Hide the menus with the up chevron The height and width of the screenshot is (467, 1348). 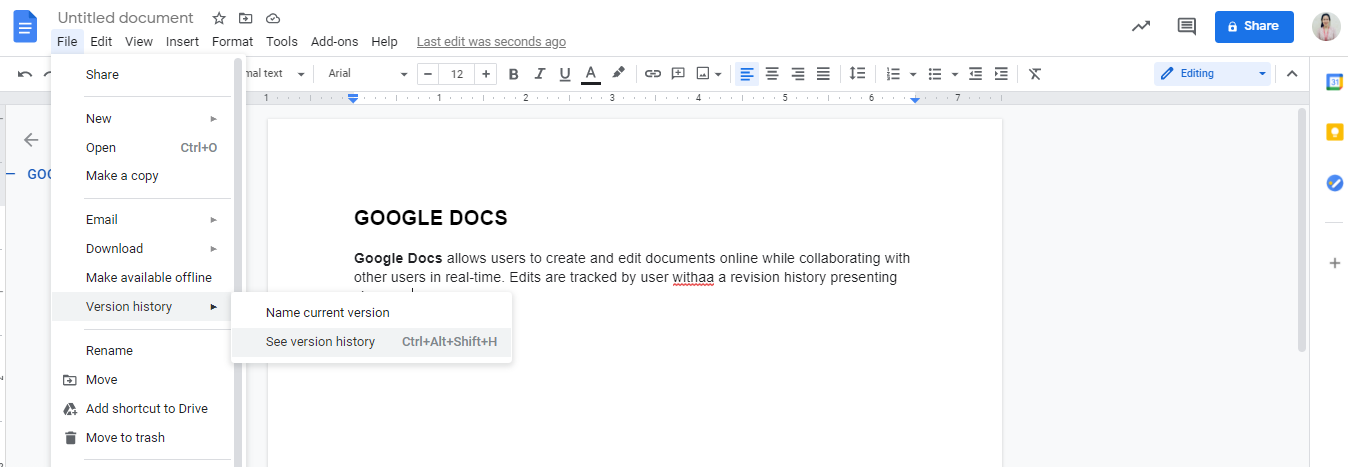coord(1291,74)
